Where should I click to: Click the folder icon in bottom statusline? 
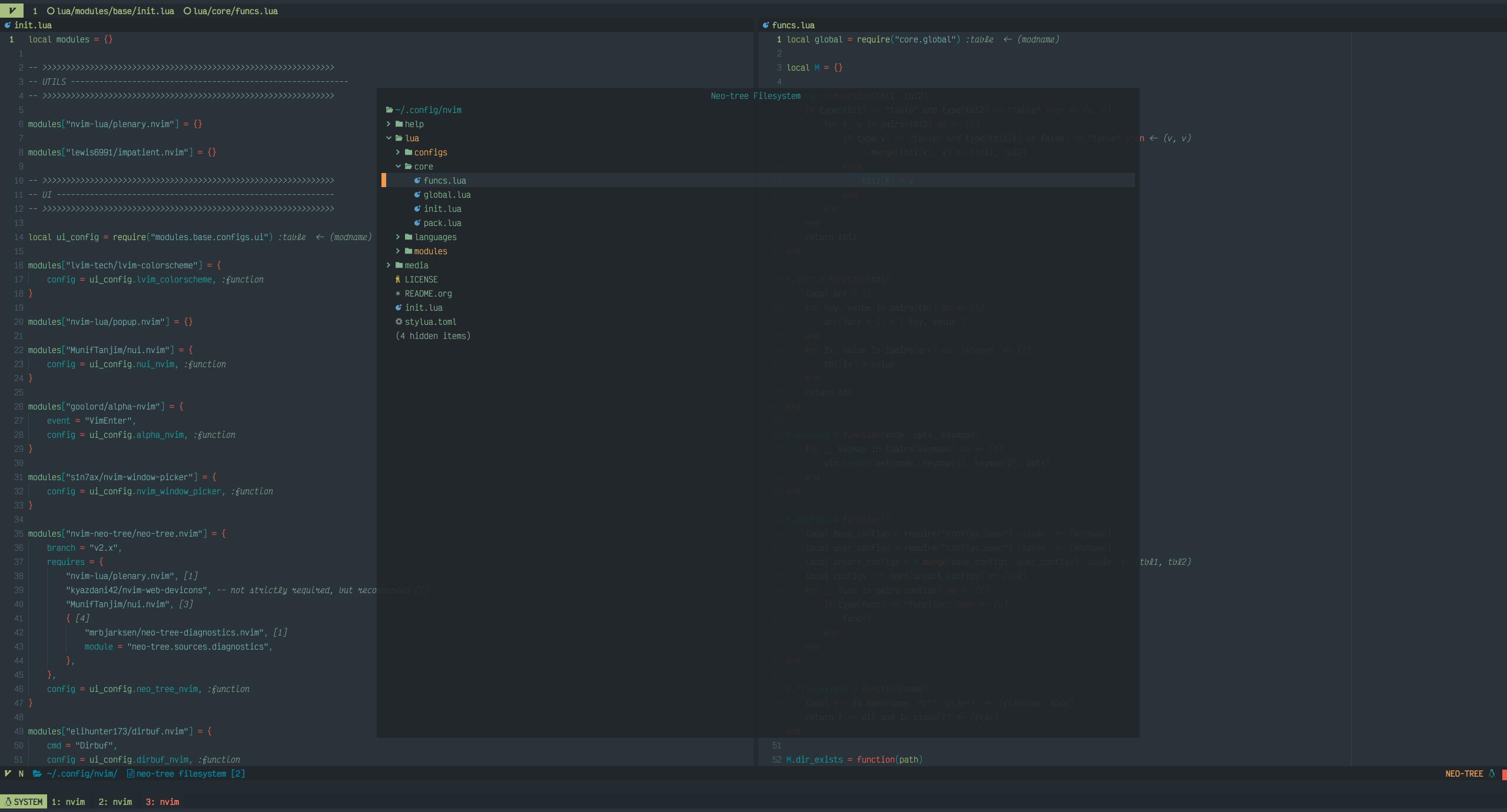tap(37, 774)
